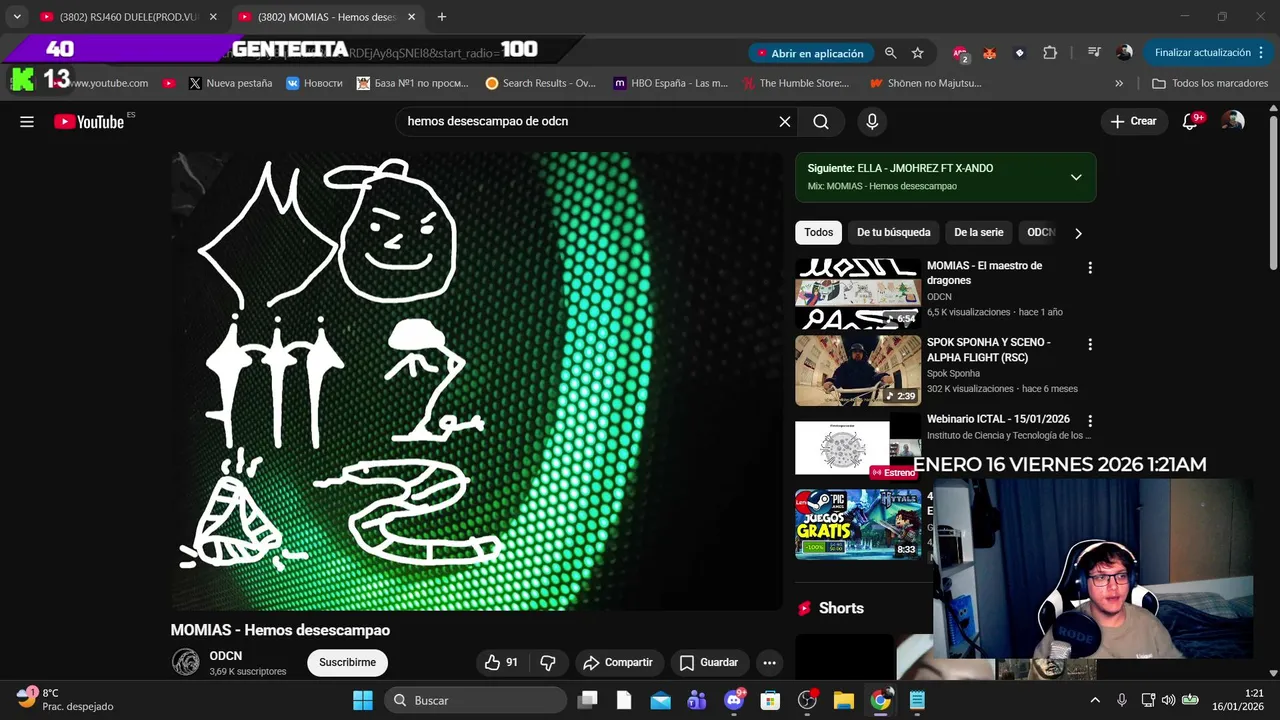Open the ODCN channel name link
Screen dimensions: 1280x720
[x=226, y=656]
